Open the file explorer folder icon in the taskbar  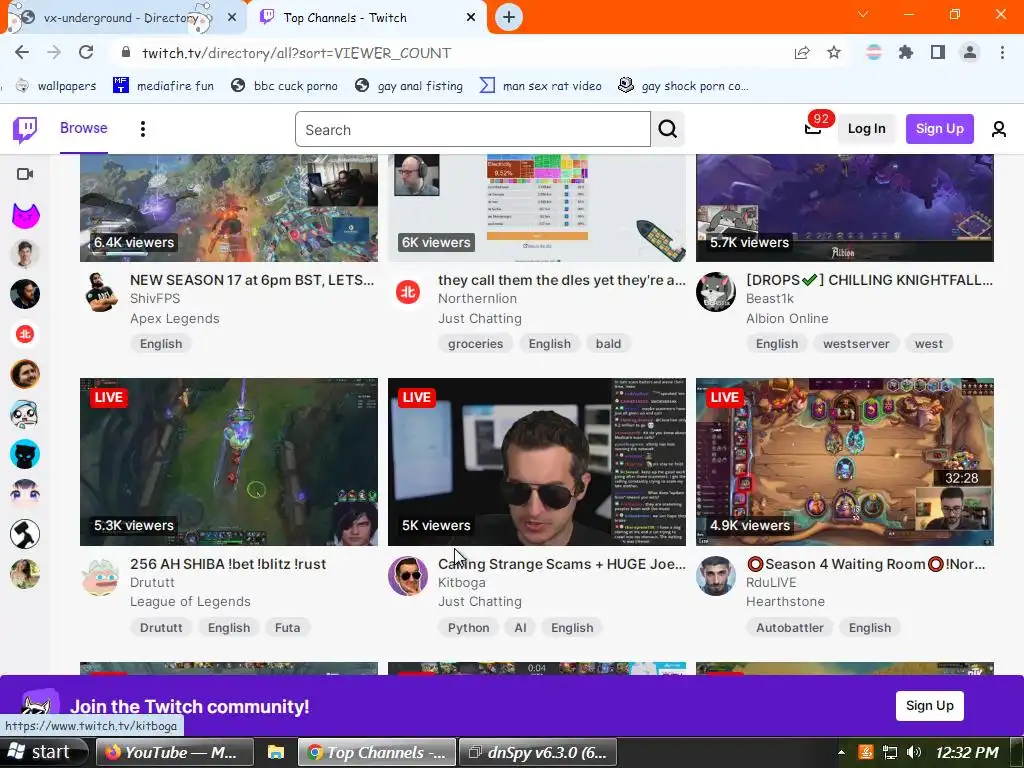(x=276, y=752)
